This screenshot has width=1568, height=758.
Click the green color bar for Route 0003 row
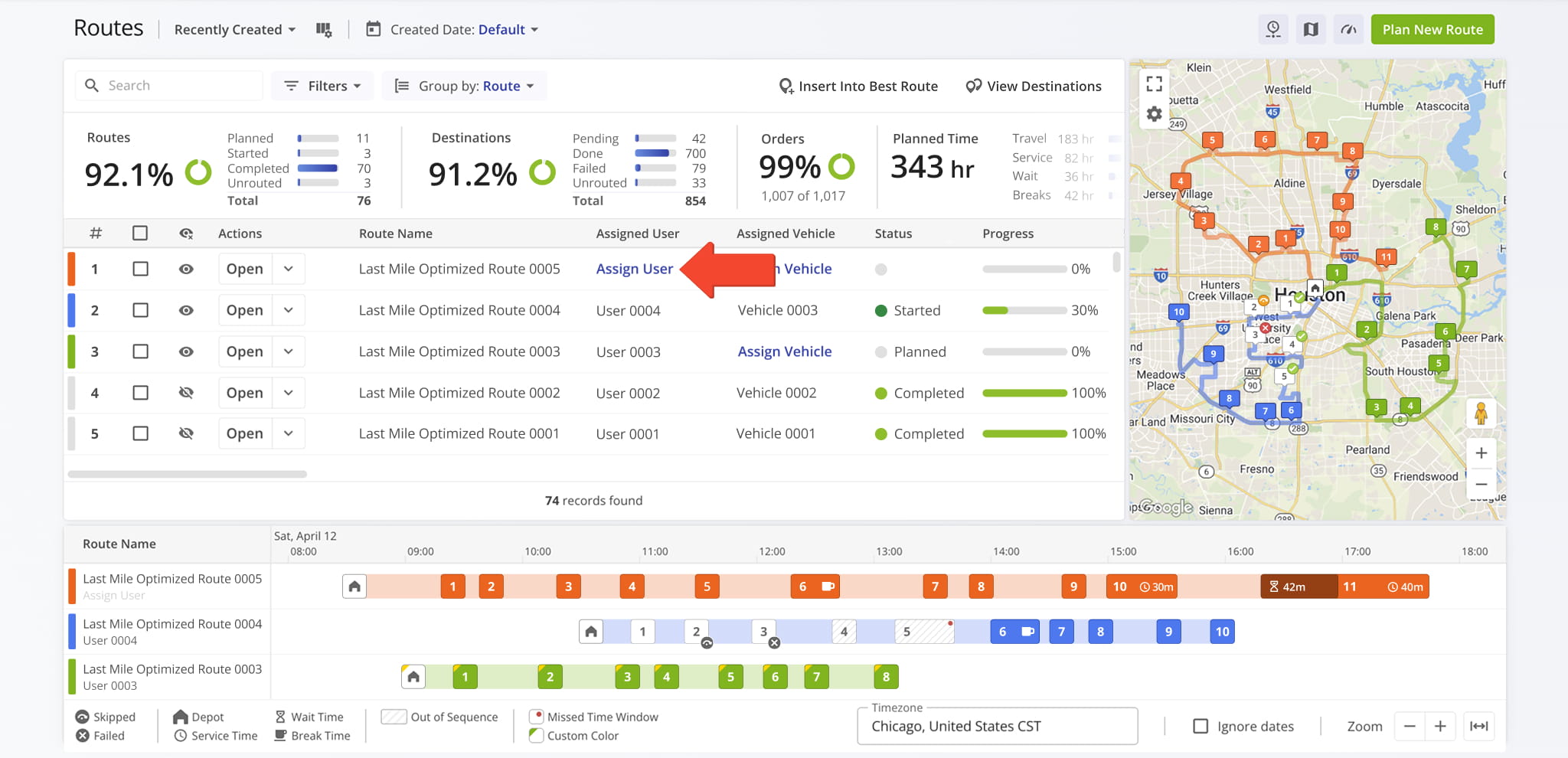(x=71, y=351)
